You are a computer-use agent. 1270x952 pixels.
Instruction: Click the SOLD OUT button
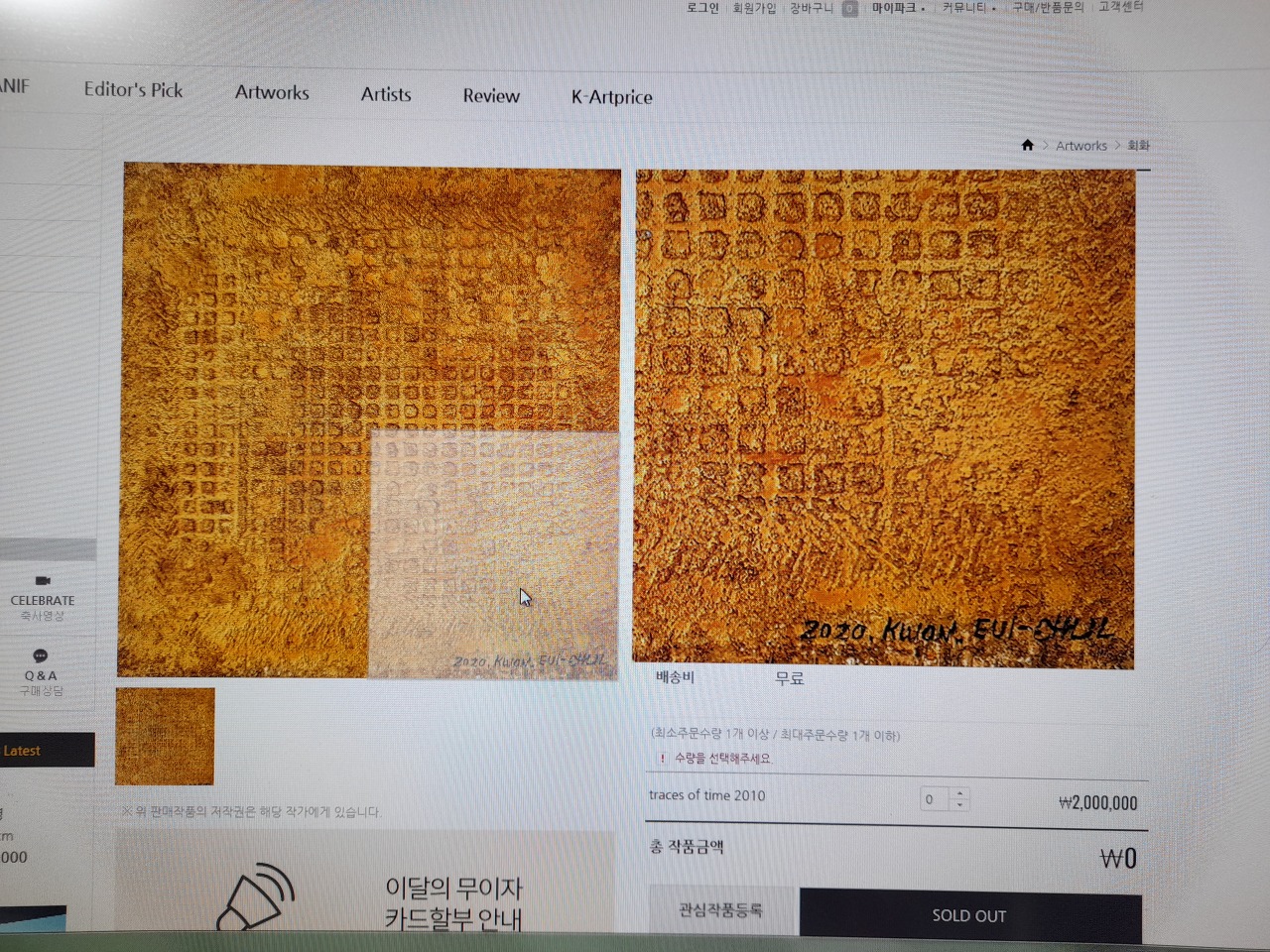click(969, 915)
